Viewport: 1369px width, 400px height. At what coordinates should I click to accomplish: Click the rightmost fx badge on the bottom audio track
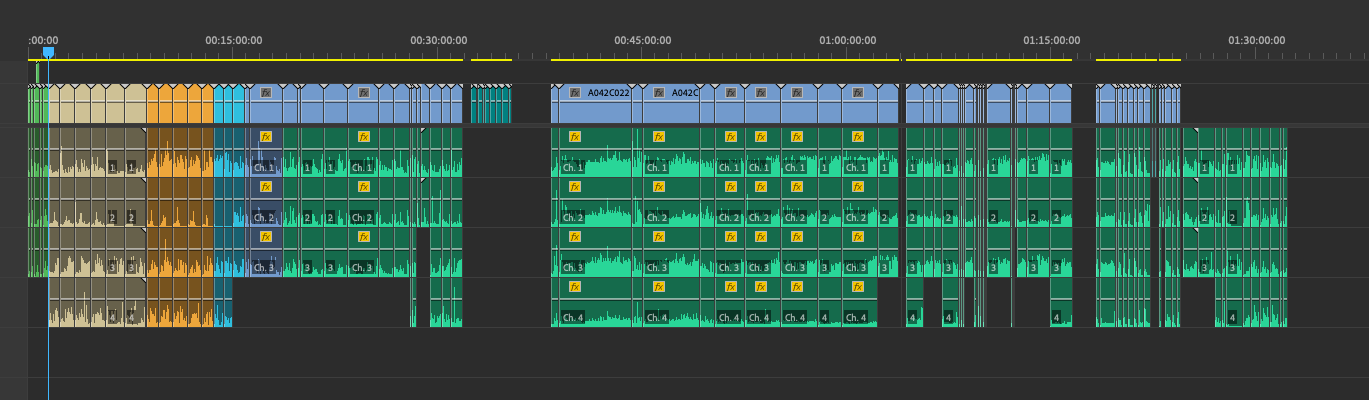coord(857,287)
